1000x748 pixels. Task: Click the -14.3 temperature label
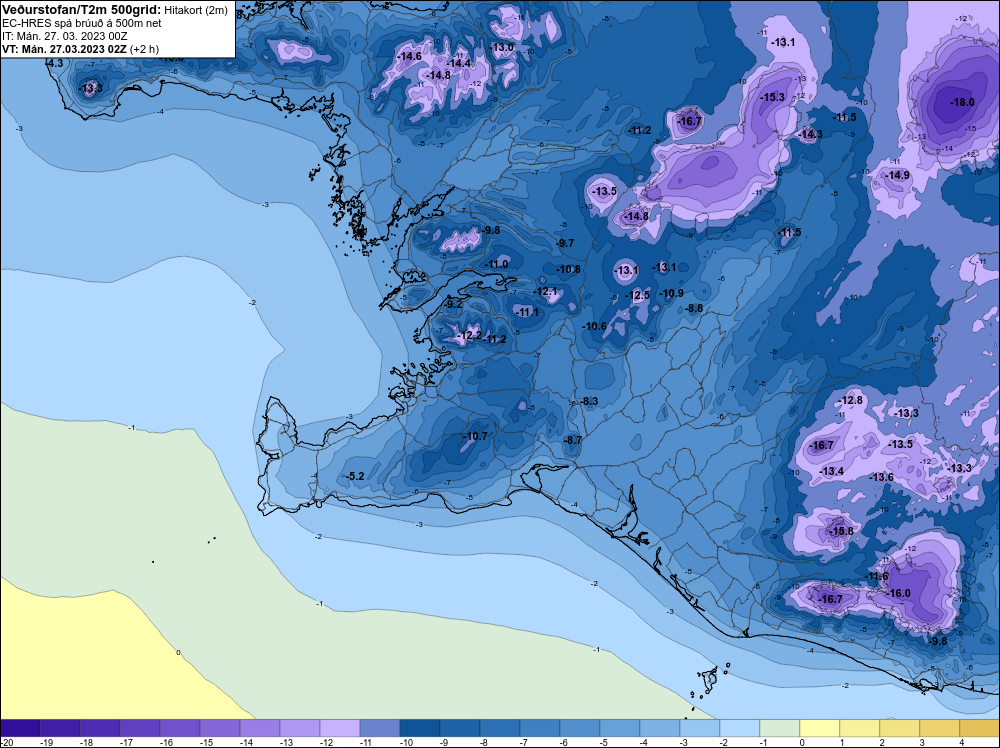tap(810, 134)
